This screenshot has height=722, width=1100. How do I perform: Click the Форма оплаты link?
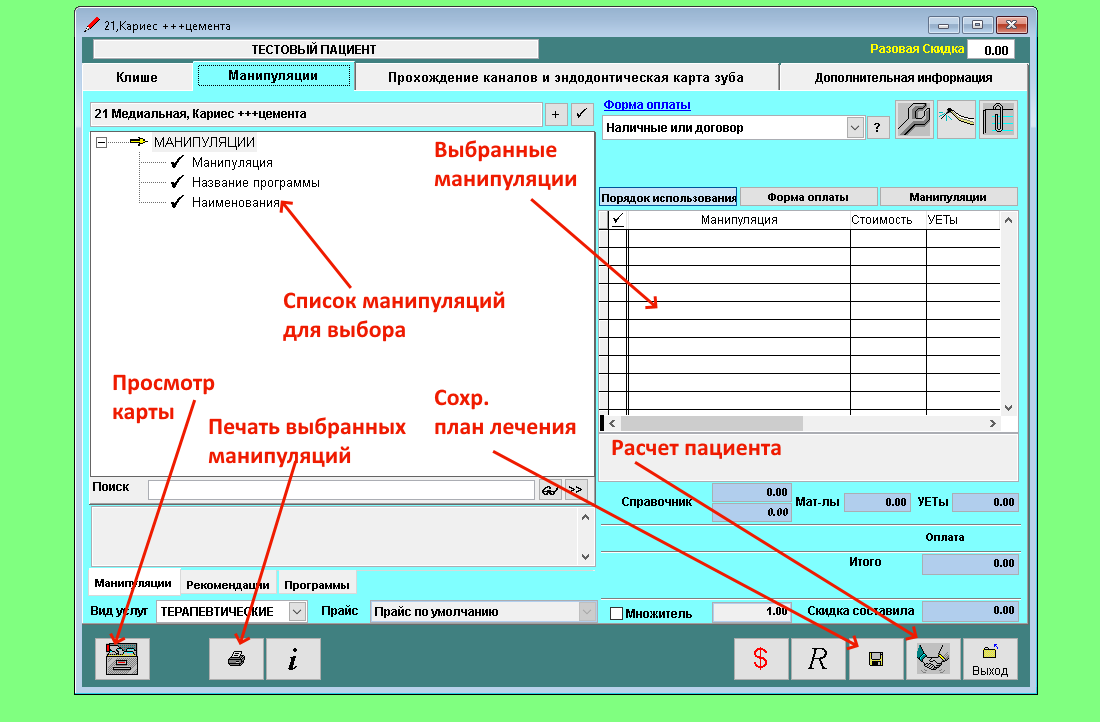pos(647,105)
